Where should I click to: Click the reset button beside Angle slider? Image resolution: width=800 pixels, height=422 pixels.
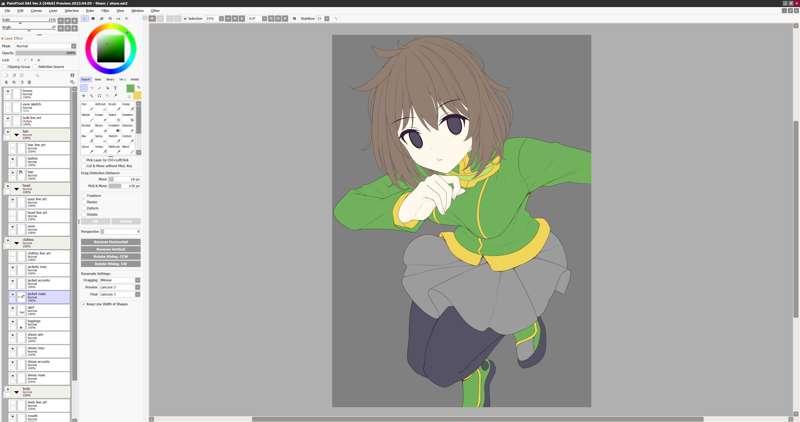pos(74,28)
